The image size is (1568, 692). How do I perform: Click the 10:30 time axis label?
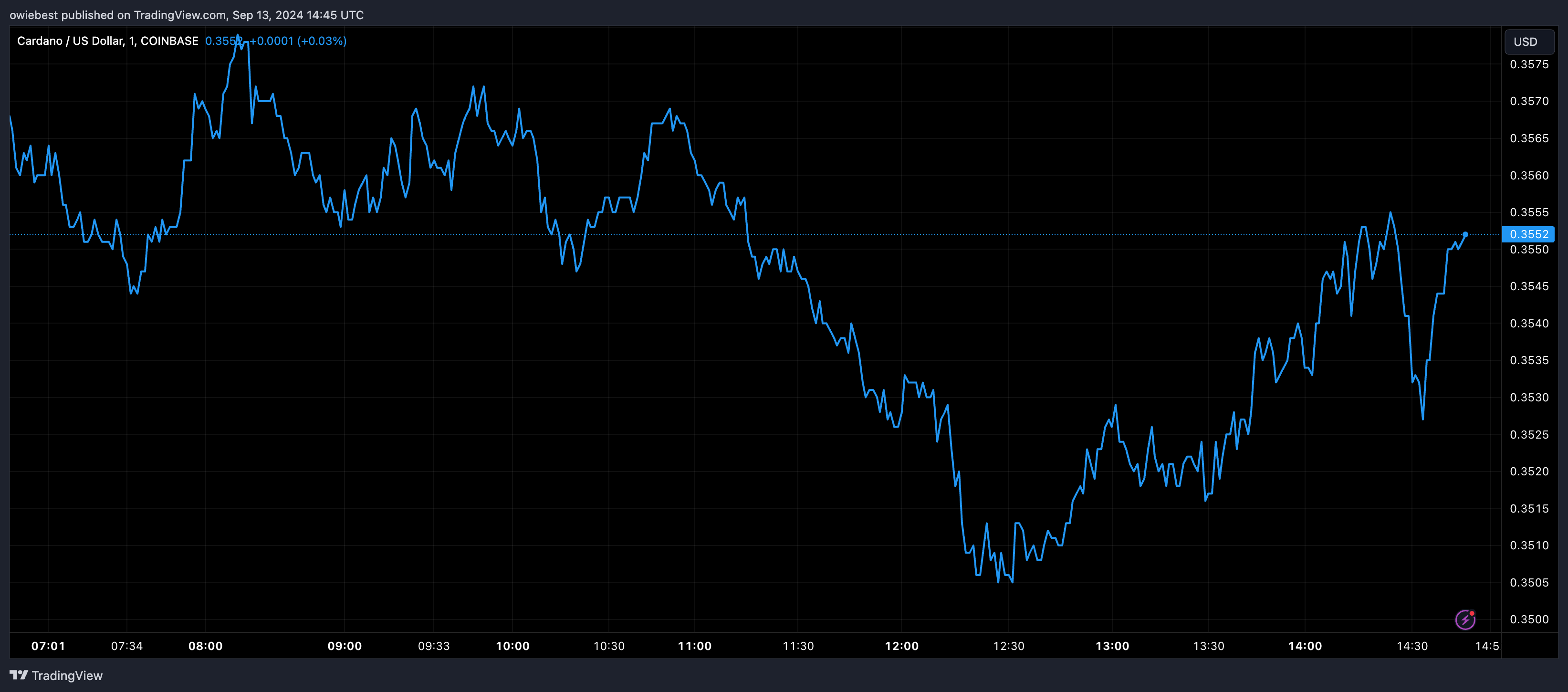pyautogui.click(x=609, y=646)
